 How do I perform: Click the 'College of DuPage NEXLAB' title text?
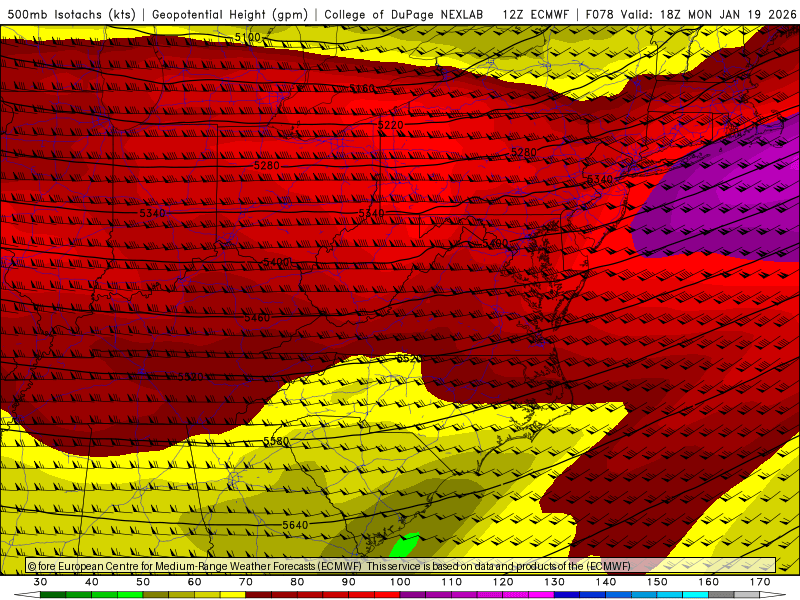404,15
